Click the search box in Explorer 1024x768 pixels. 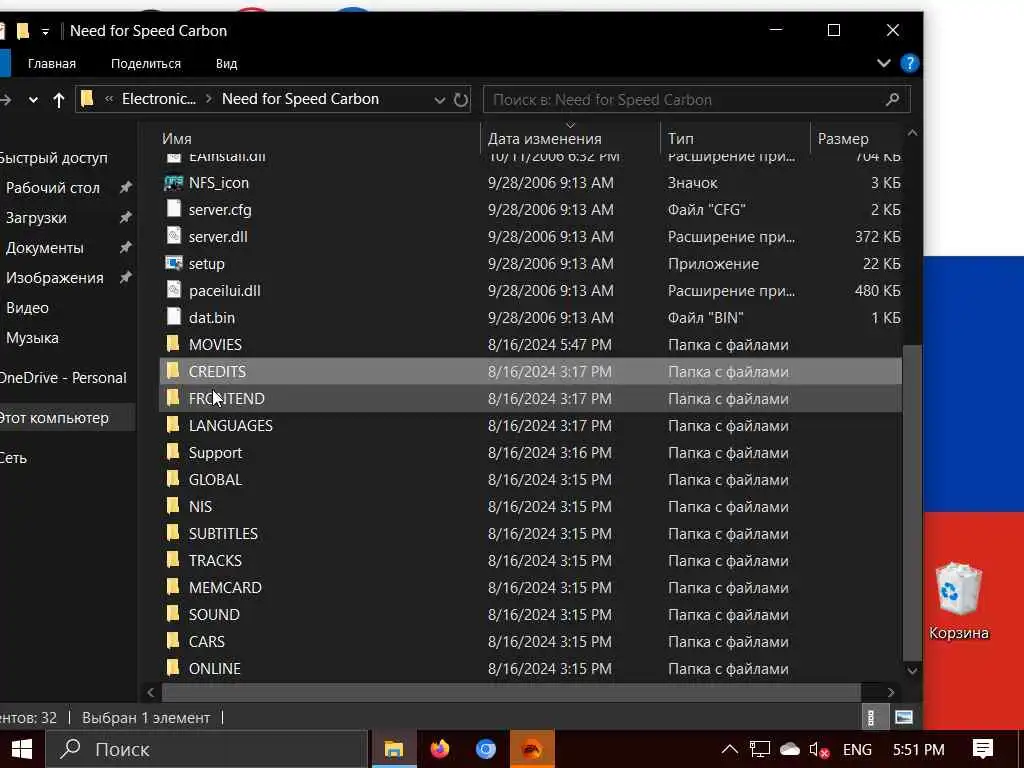pos(696,99)
